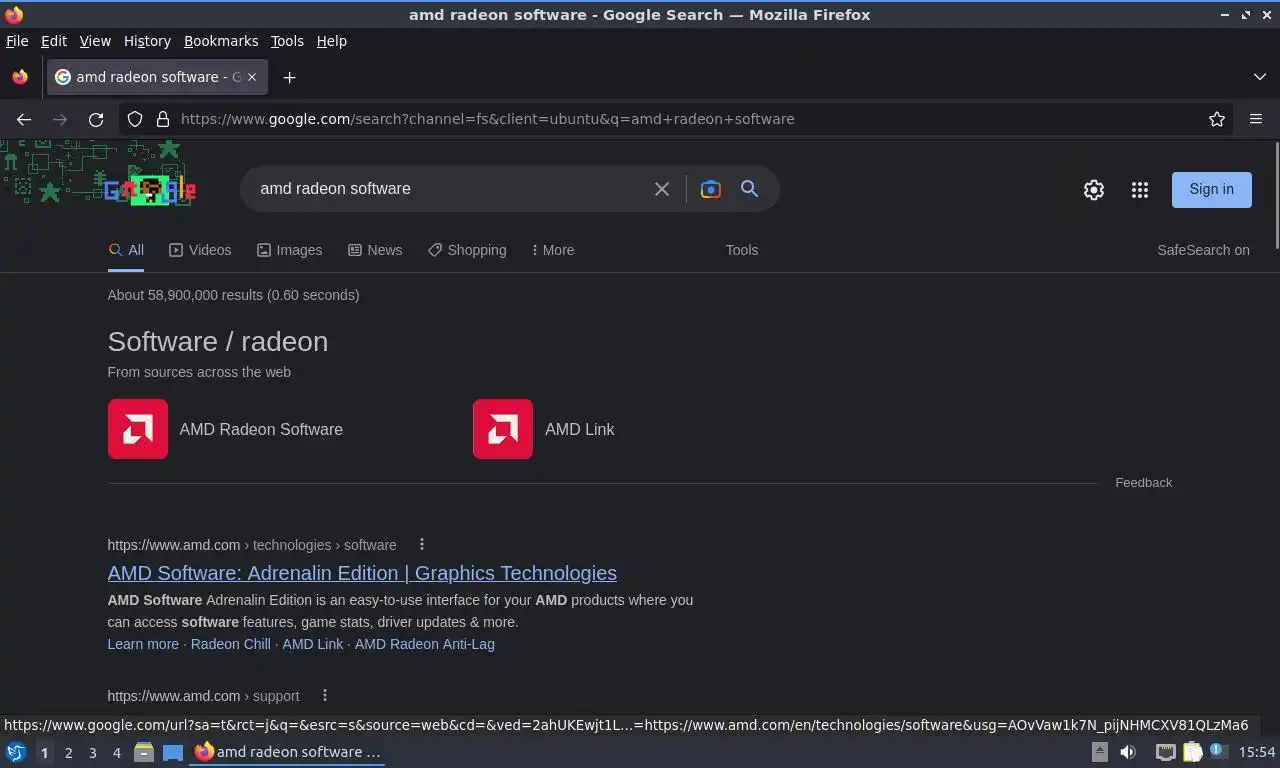Switch to workspace 4 in taskbar
The image size is (1280, 768).
(x=117, y=752)
